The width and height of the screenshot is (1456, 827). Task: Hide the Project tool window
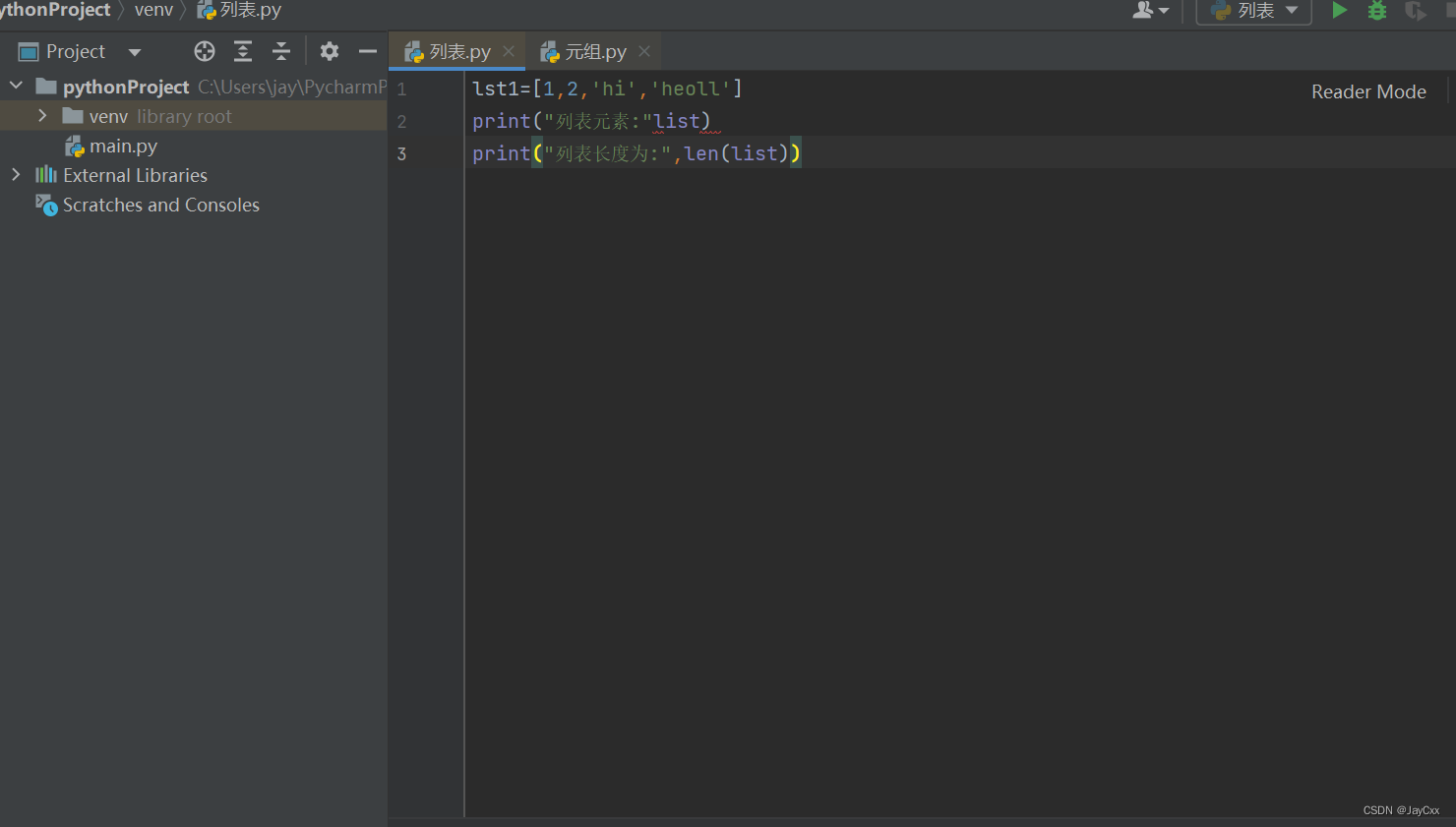368,51
